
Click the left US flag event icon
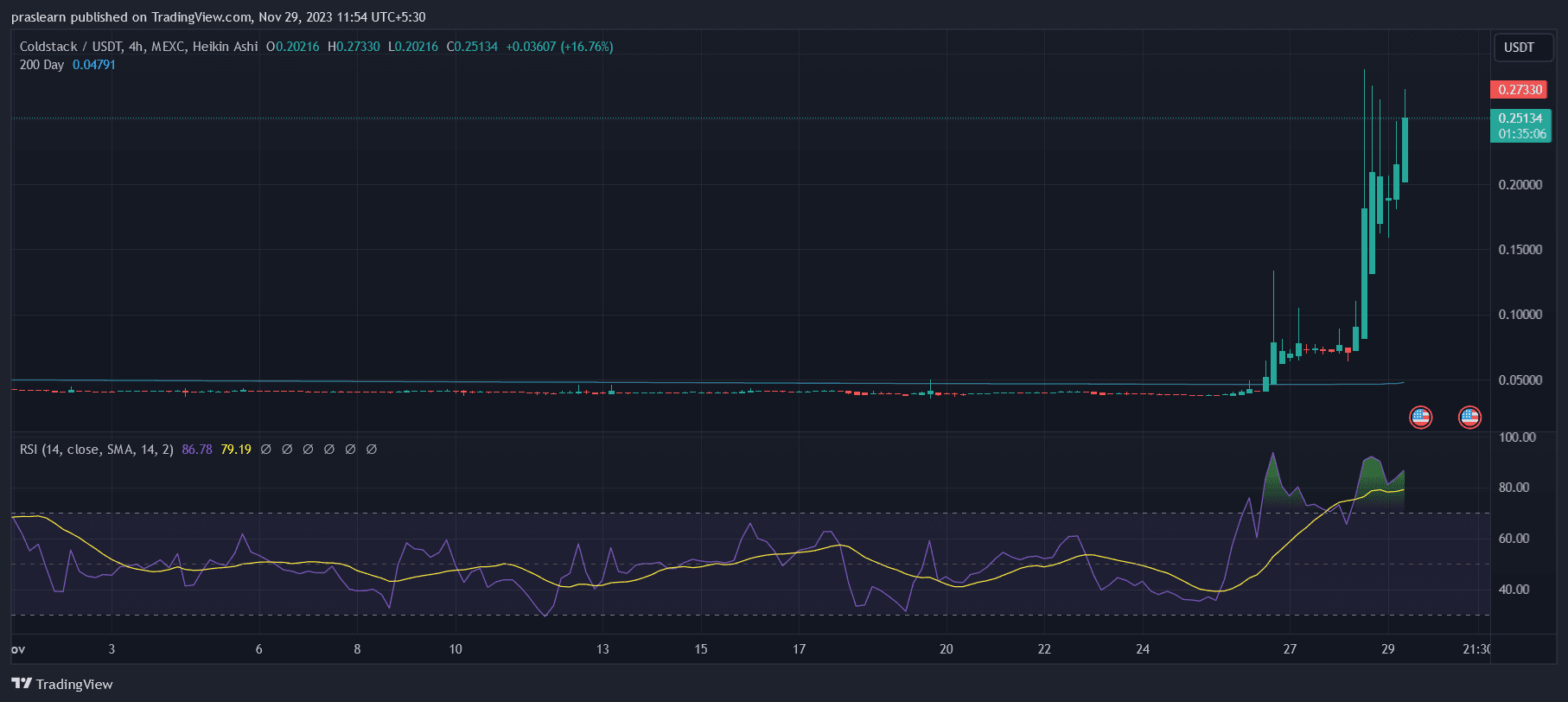1420,418
